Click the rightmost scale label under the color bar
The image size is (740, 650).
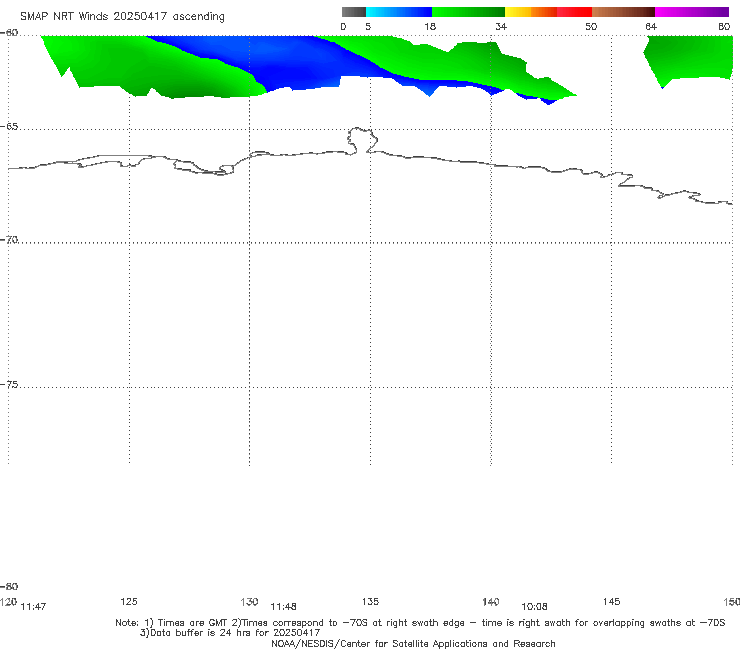724,27
